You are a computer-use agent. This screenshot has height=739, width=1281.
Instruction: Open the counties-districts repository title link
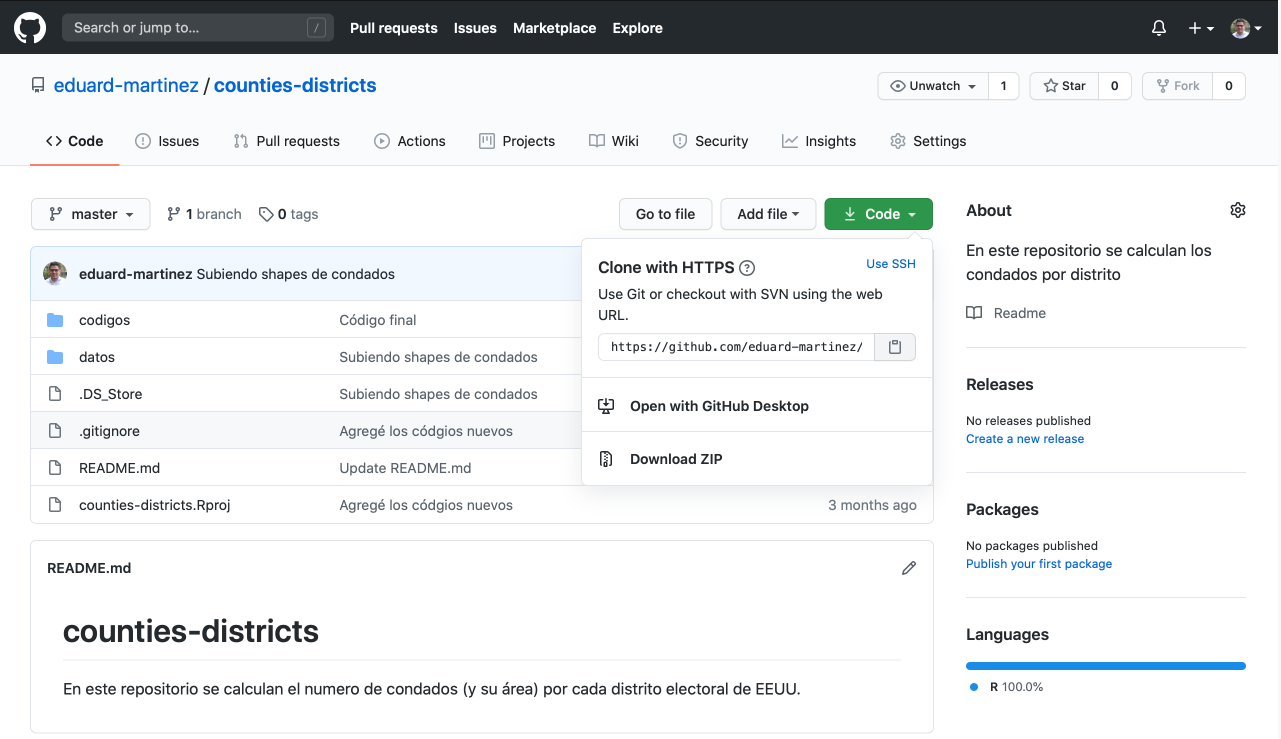(295, 85)
